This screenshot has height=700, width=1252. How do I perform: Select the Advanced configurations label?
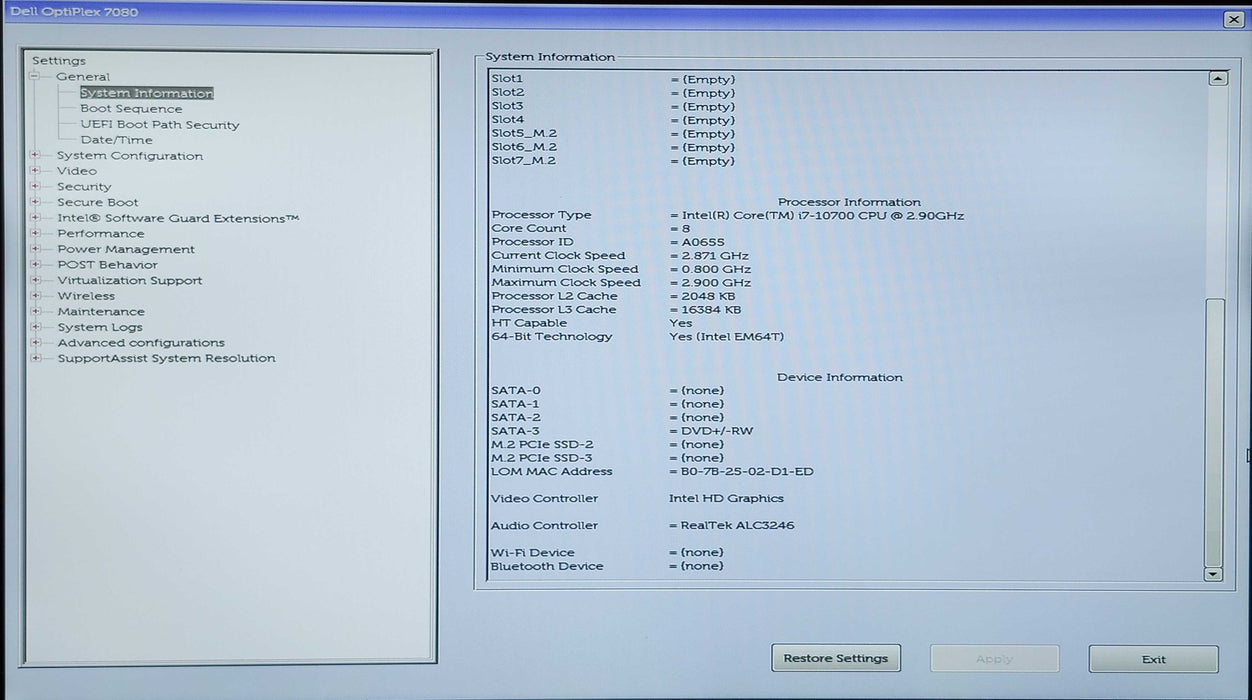click(x=141, y=343)
